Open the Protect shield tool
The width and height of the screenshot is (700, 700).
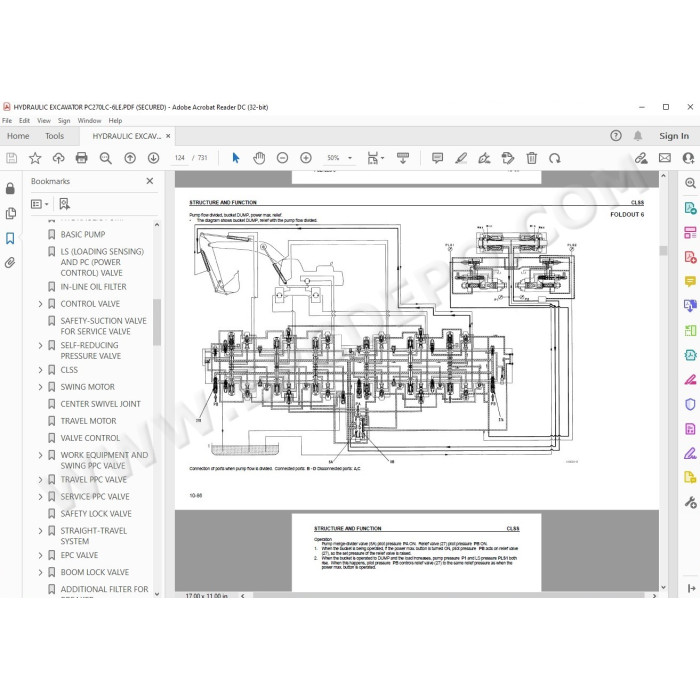click(690, 404)
